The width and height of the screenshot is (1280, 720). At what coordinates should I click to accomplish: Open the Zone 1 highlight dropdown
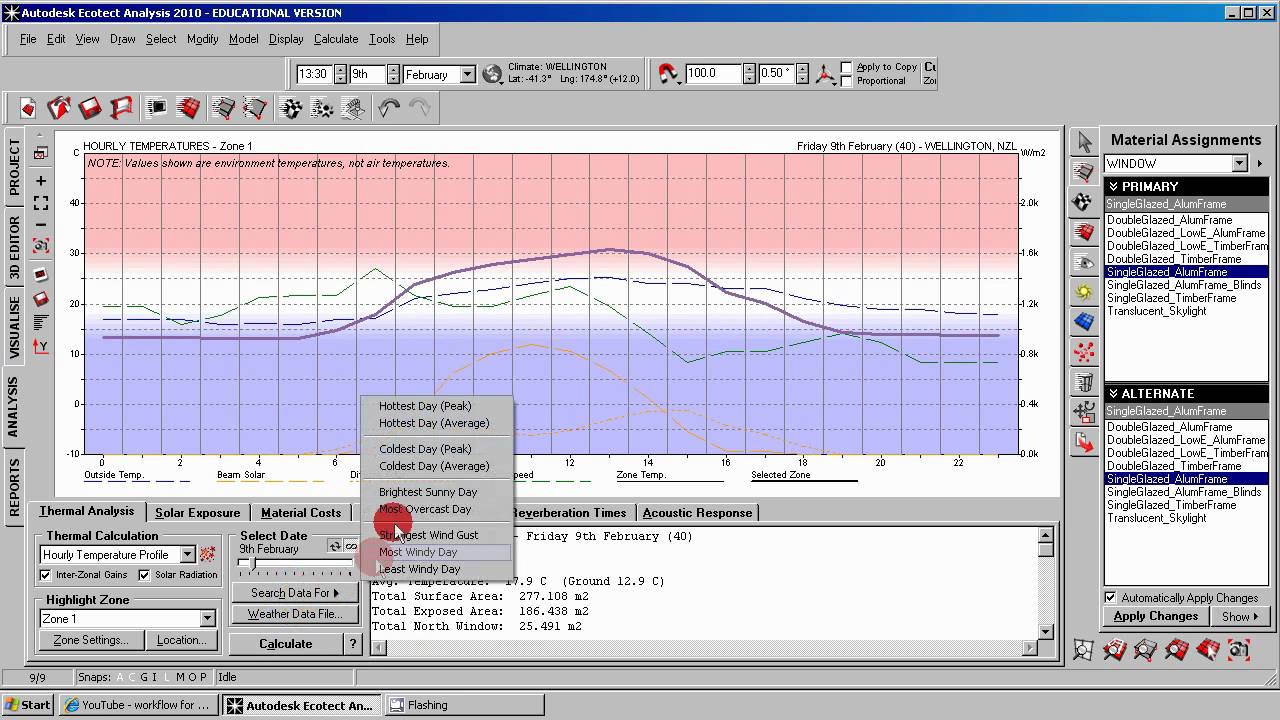click(x=207, y=619)
